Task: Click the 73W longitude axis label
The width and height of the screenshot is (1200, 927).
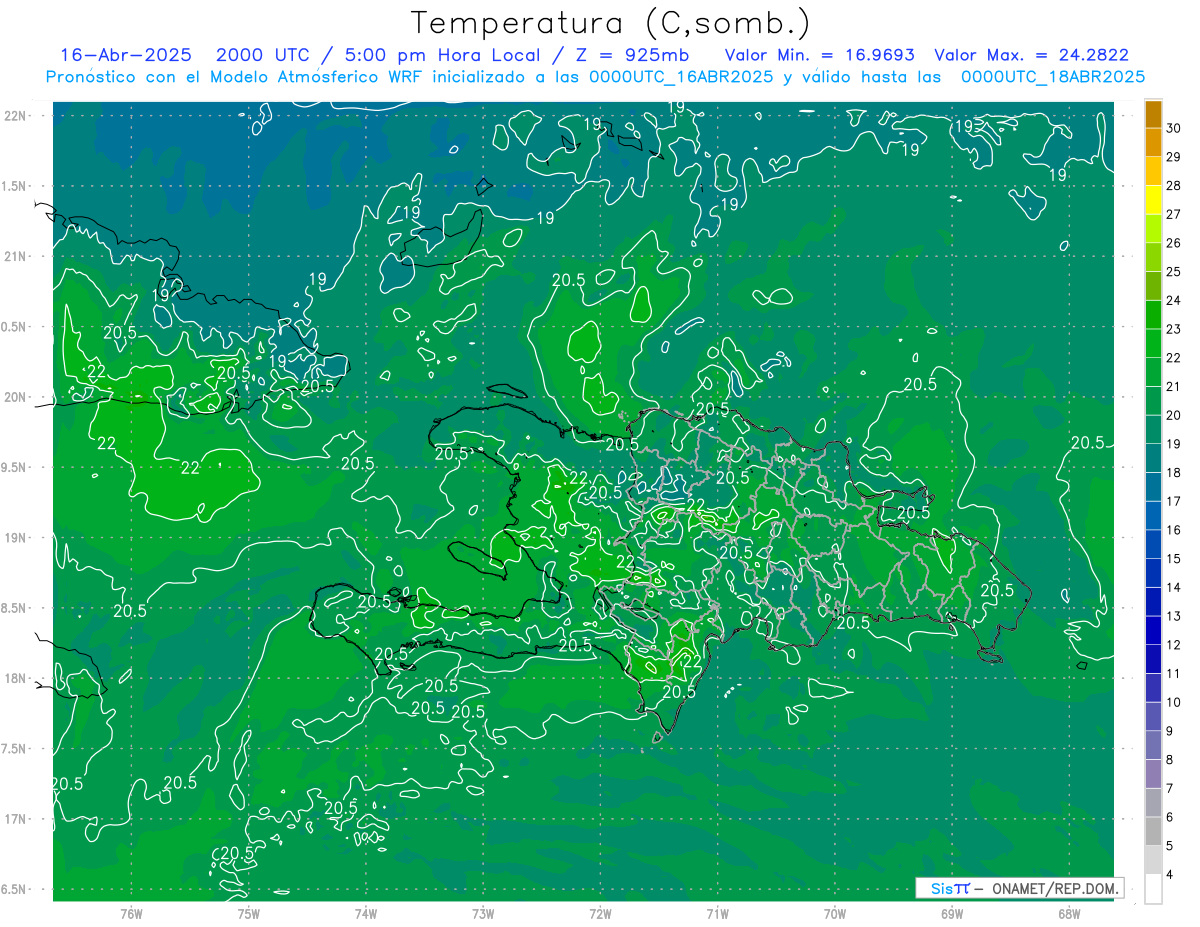Action: 483,913
